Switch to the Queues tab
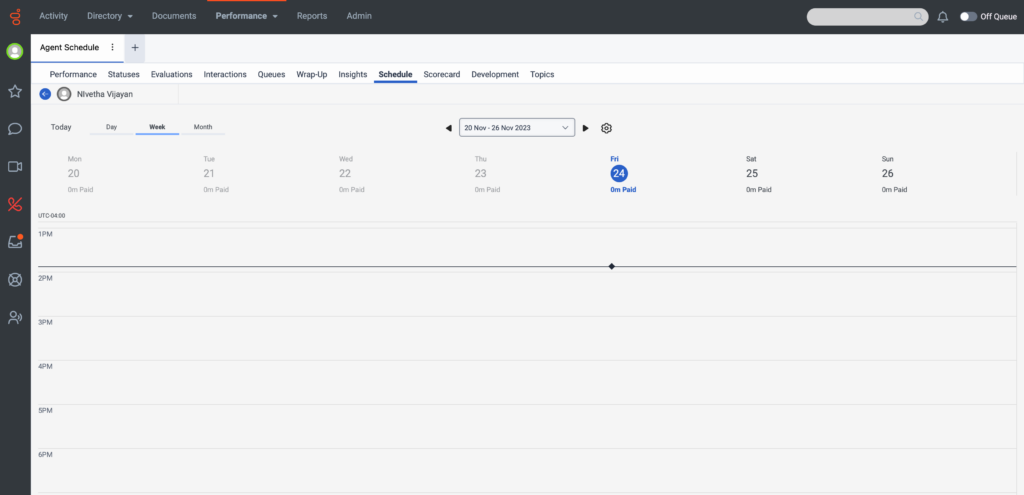This screenshot has width=1024, height=495. 272,74
